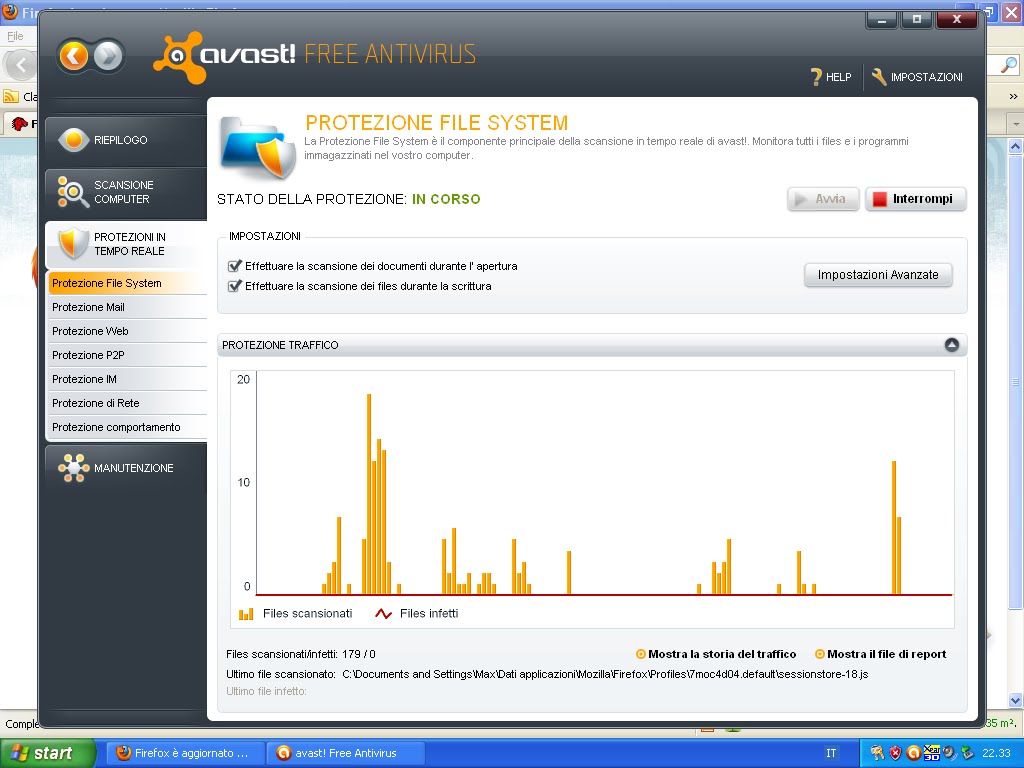Click the blue folder shield icon

(257, 148)
